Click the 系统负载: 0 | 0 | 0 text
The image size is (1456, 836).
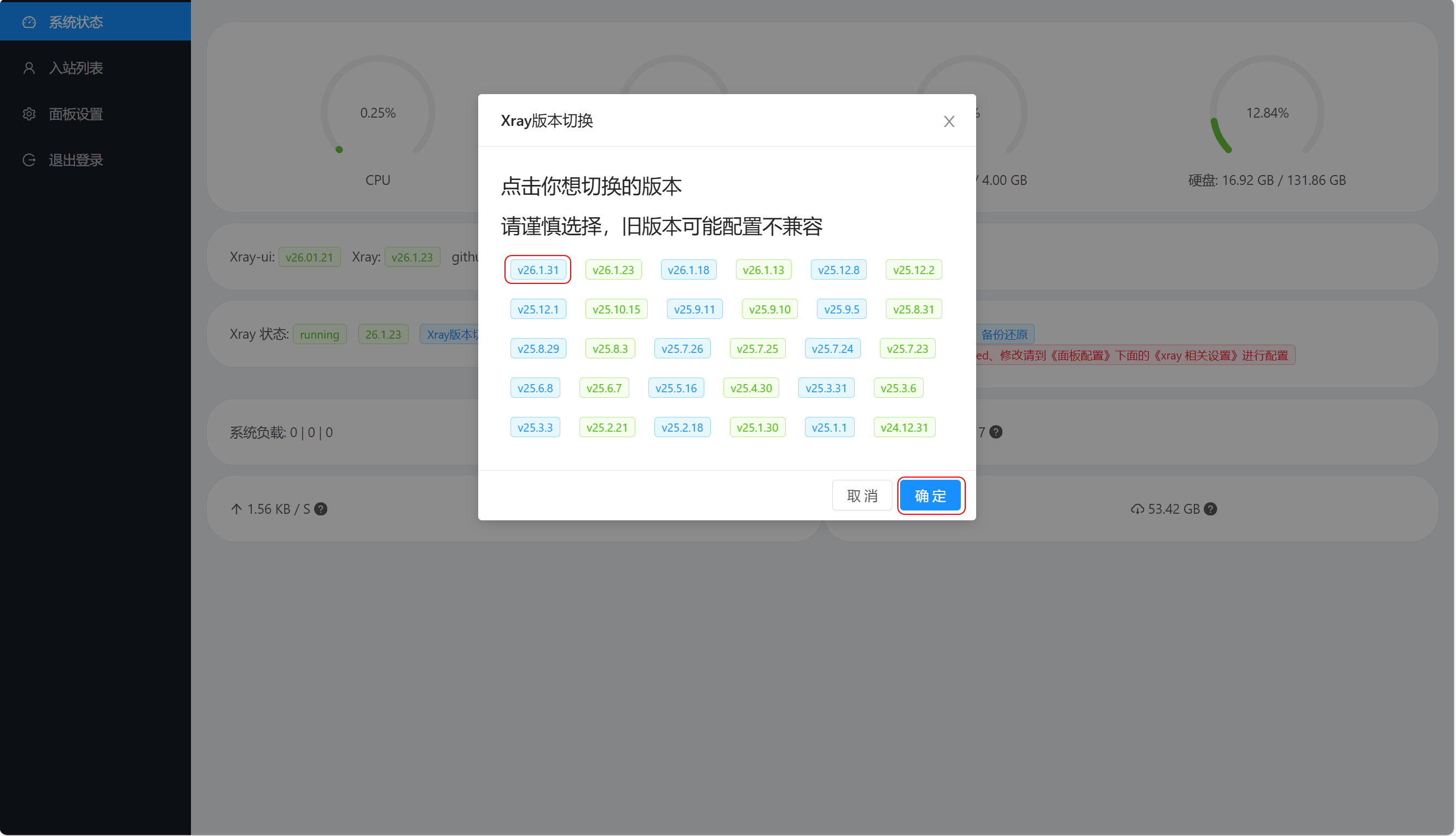point(281,432)
